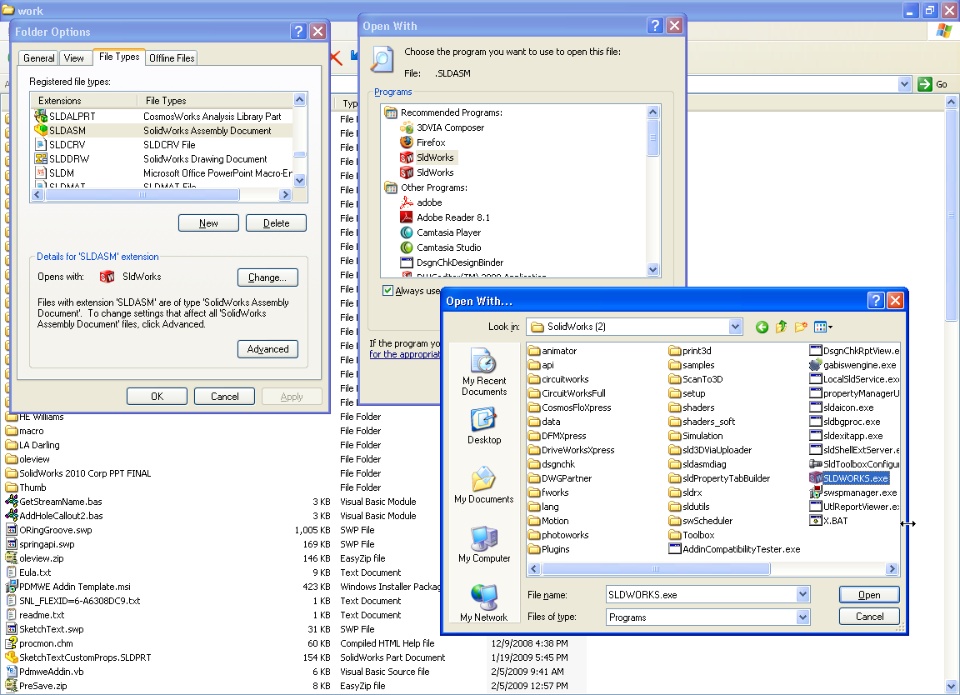Create a new folder in the file dialog

801,327
